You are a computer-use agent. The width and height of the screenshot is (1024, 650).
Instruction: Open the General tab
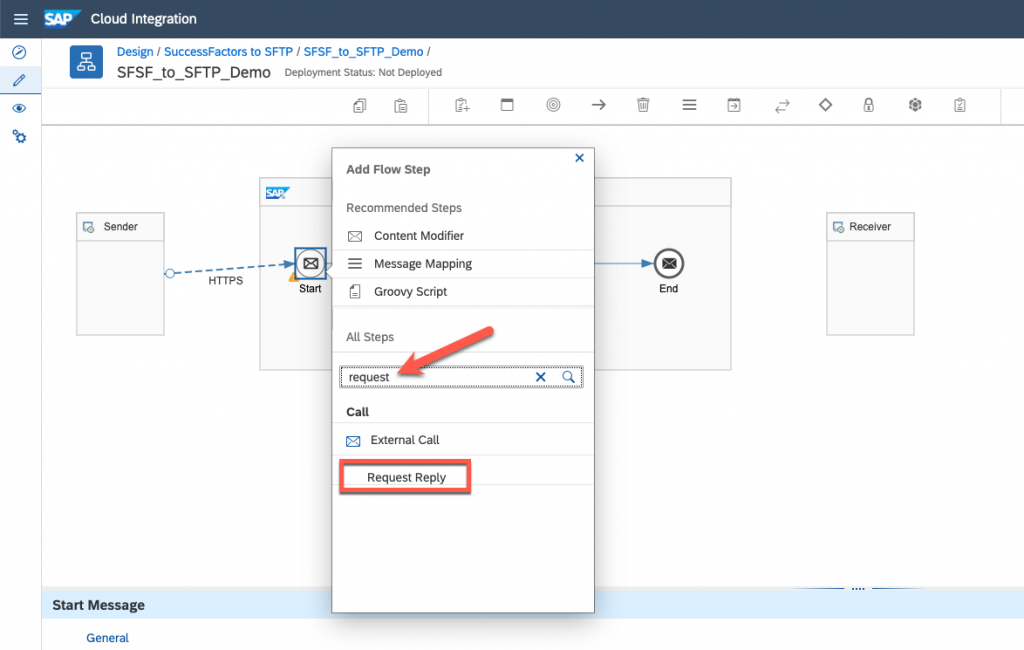pyautogui.click(x=107, y=638)
